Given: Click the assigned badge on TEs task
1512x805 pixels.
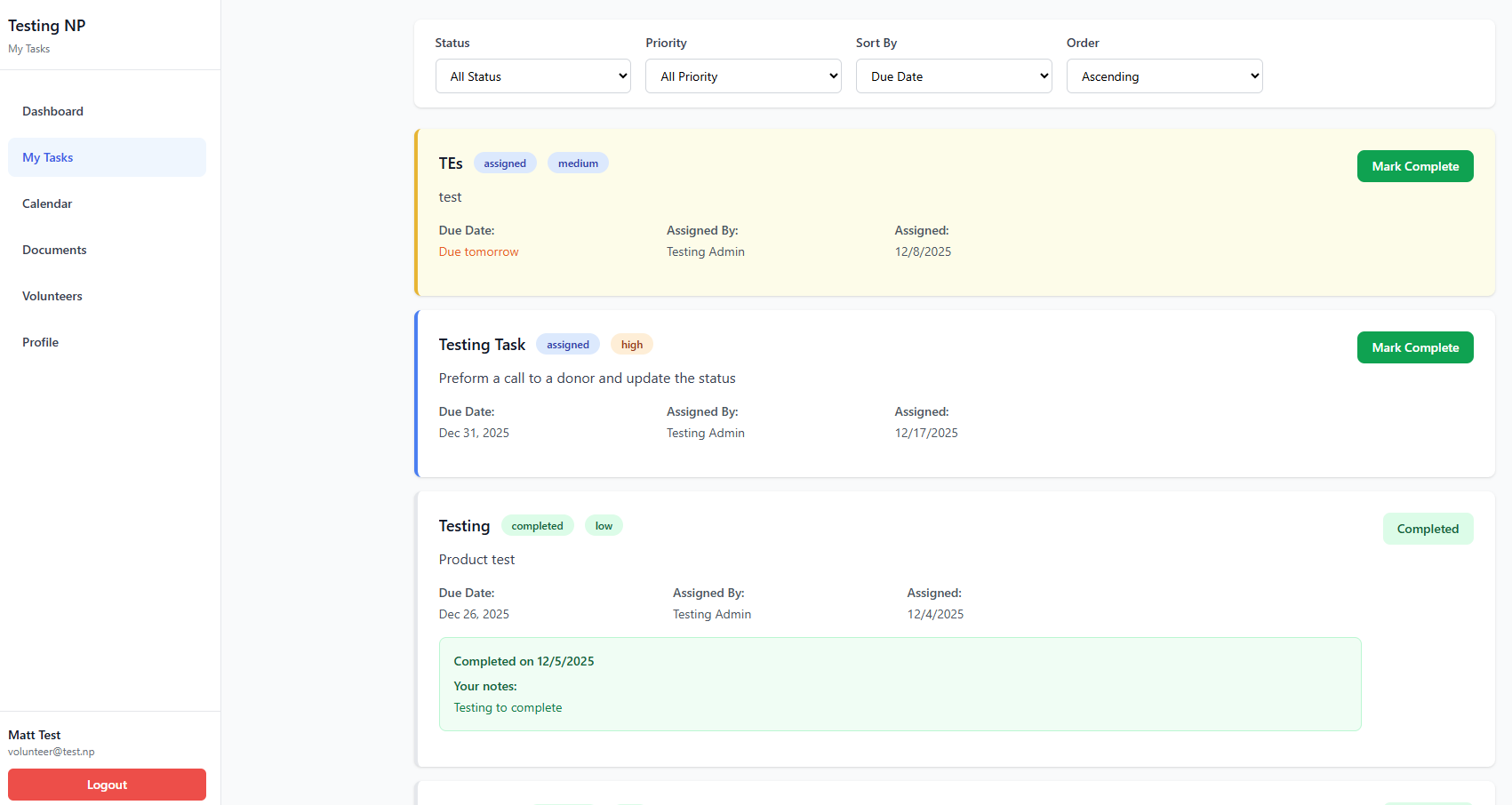Looking at the screenshot, I should 505,163.
